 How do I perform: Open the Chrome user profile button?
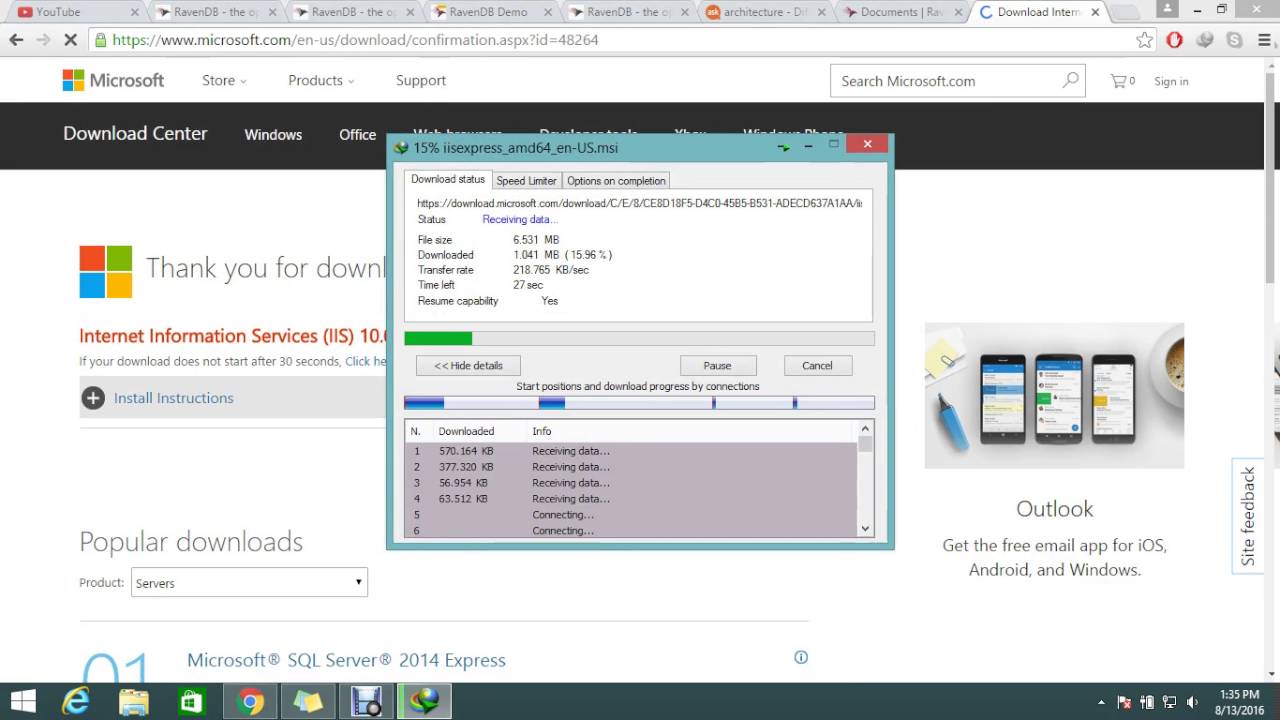click(1166, 9)
